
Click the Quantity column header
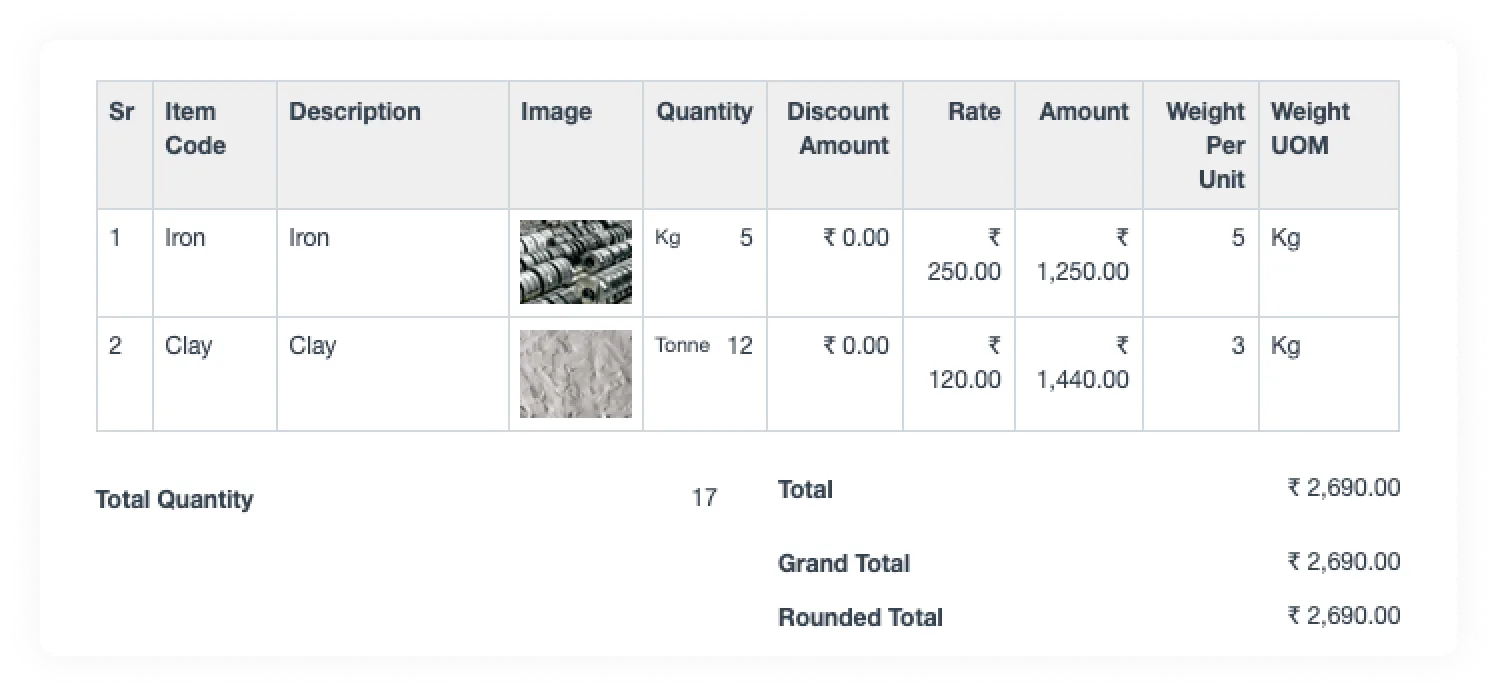pyautogui.click(x=704, y=112)
